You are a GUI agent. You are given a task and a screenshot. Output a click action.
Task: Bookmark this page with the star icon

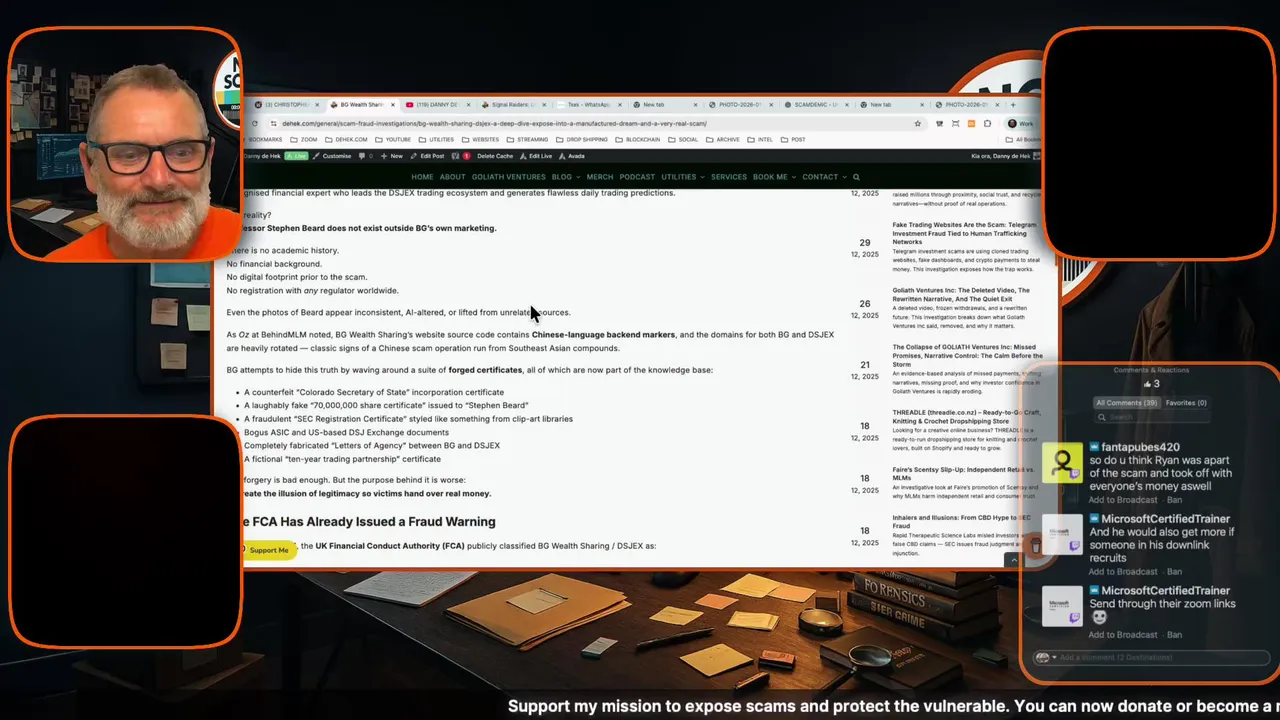click(x=917, y=124)
